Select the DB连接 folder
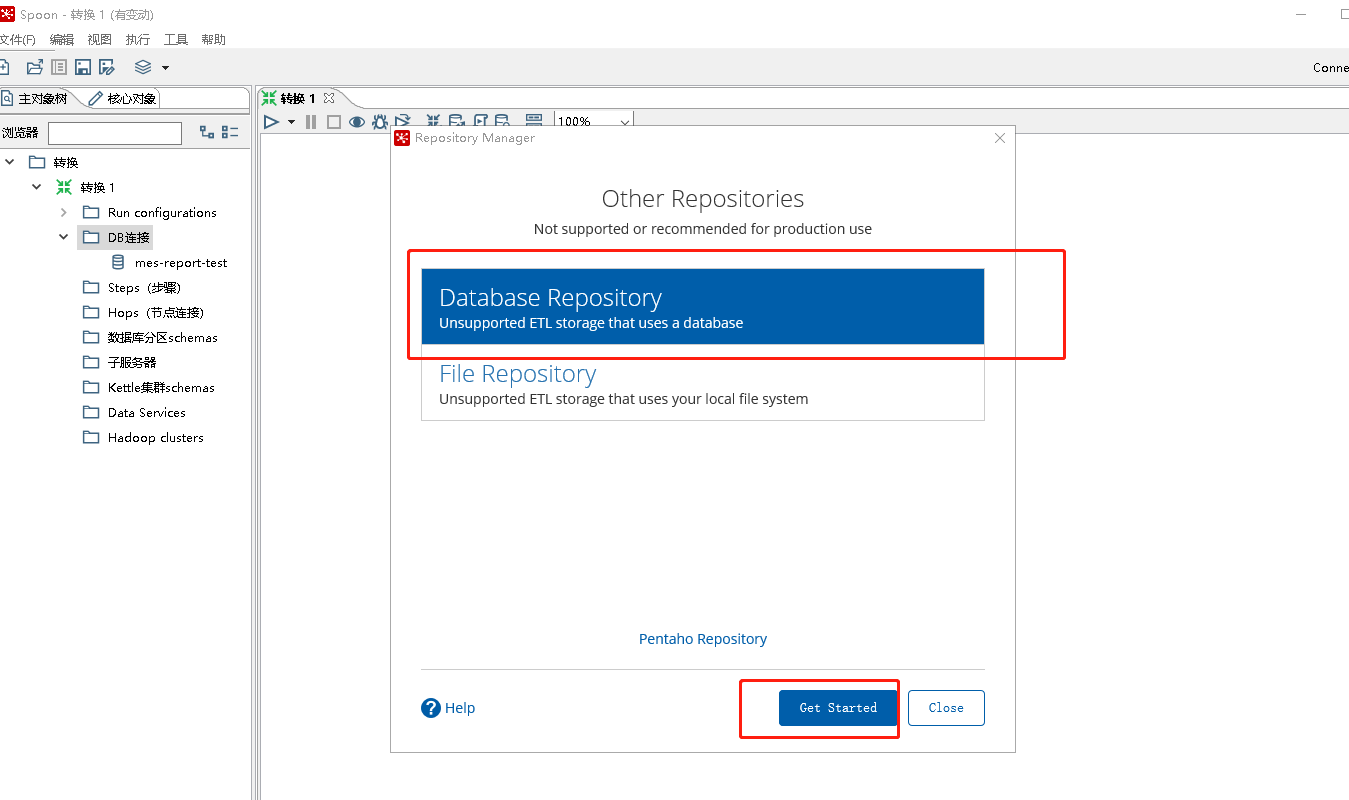This screenshot has width=1349, height=800. click(129, 237)
